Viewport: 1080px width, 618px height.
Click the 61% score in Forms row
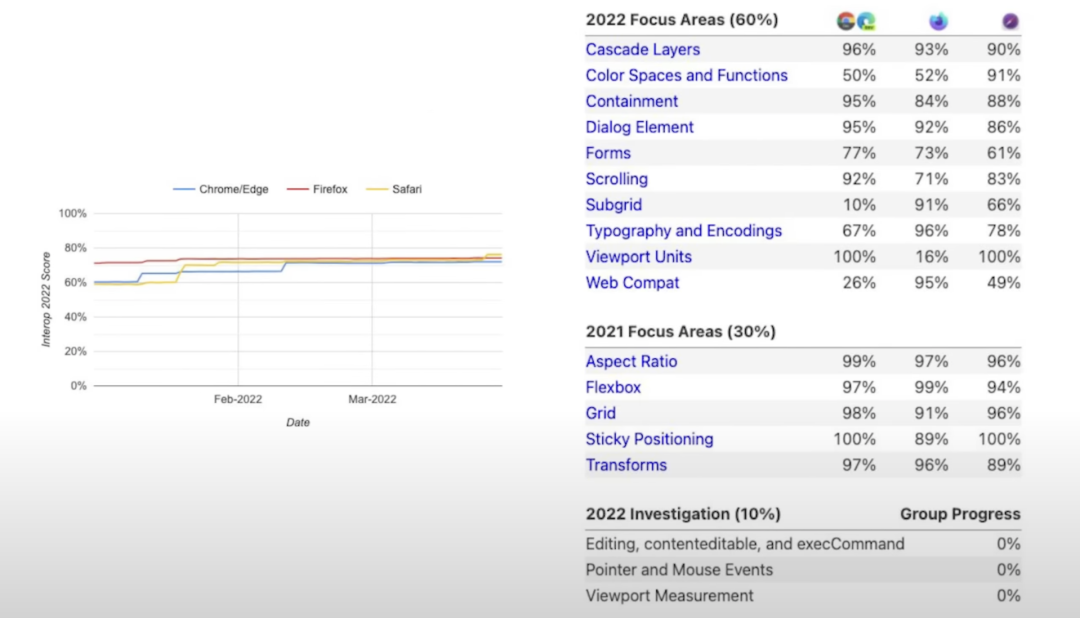tap(1004, 153)
